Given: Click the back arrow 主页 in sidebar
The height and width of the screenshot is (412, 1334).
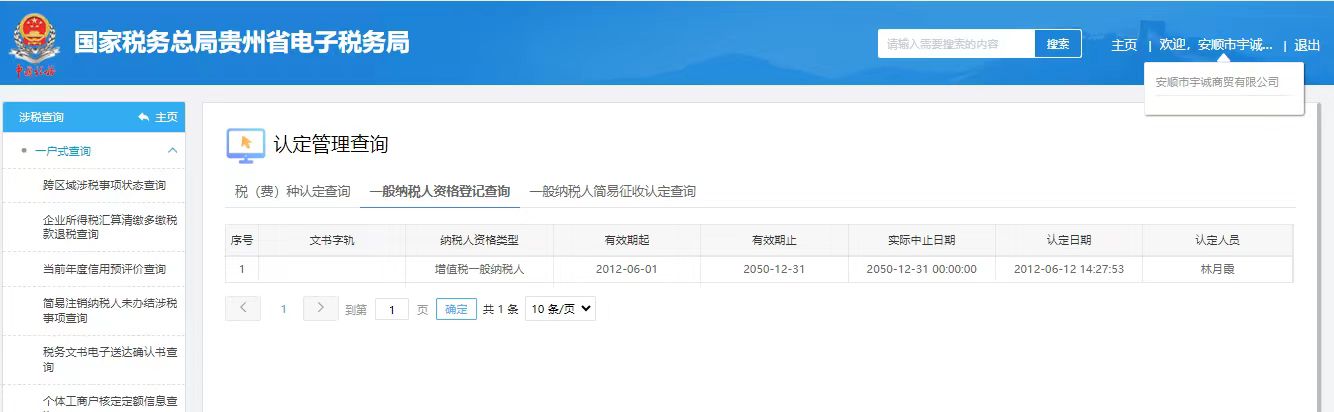Looking at the screenshot, I should [x=158, y=117].
